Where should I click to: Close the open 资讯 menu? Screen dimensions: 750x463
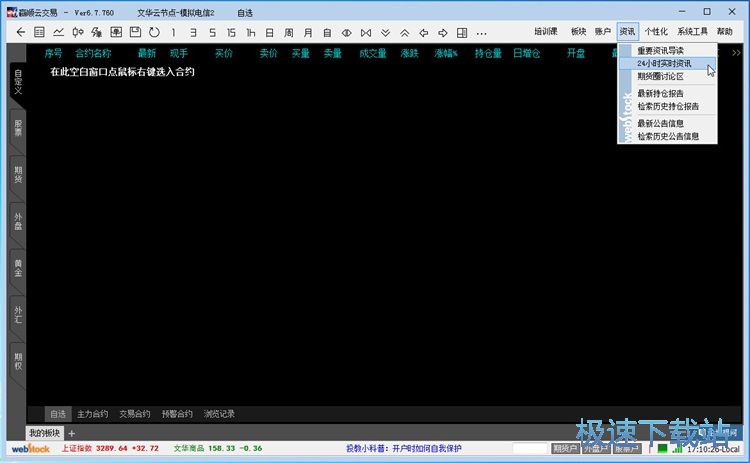628,32
